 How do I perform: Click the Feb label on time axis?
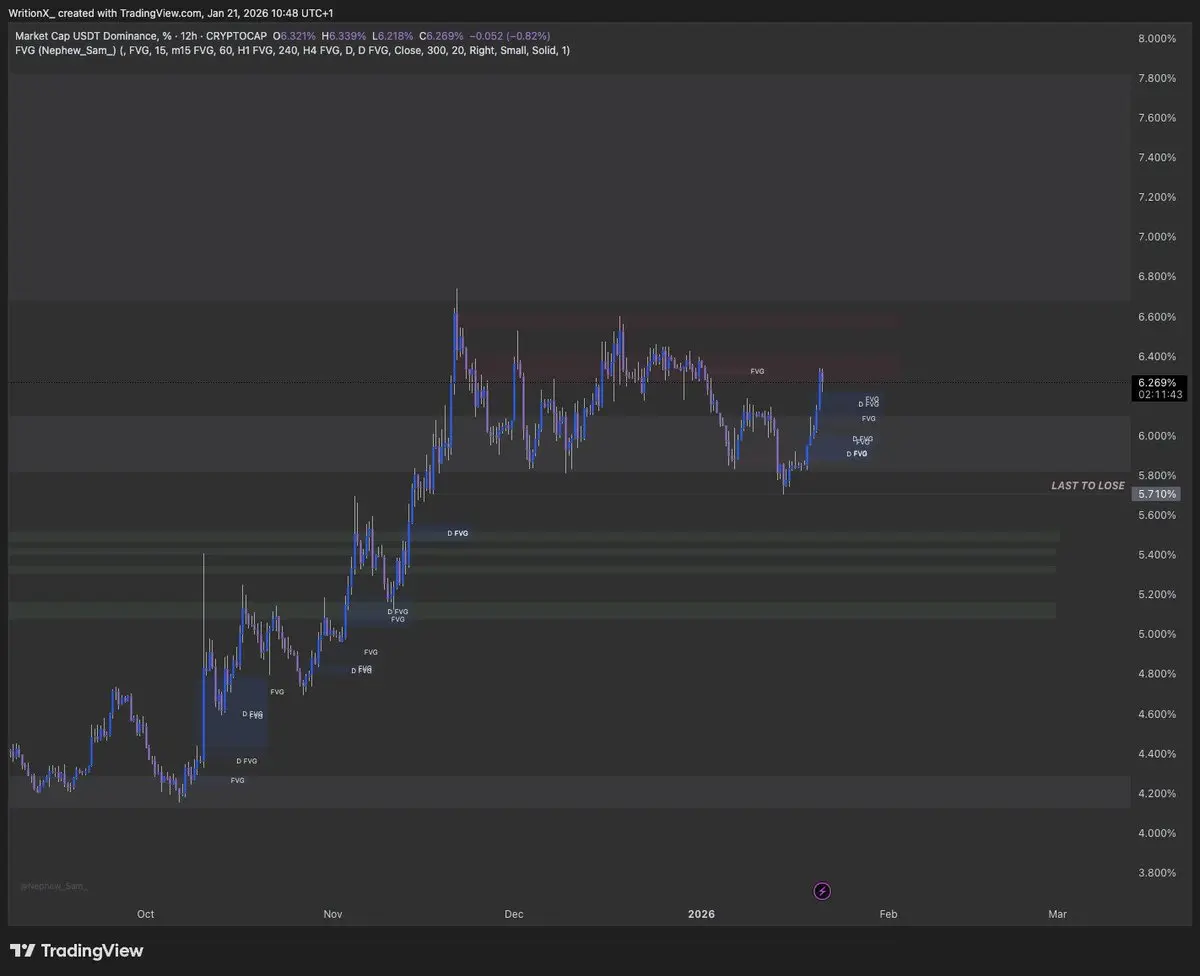(x=888, y=914)
